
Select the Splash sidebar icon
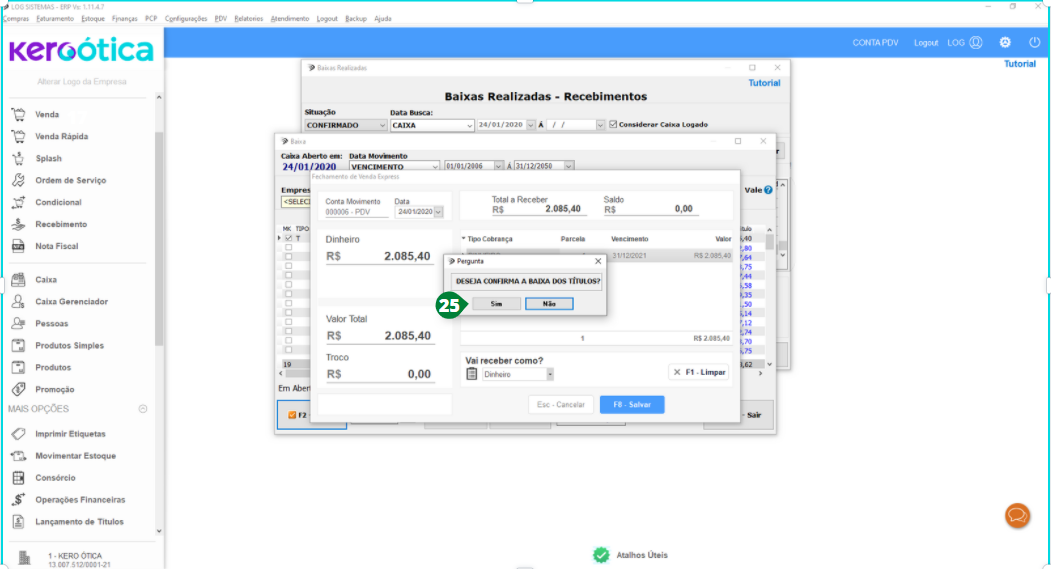click(x=18, y=158)
